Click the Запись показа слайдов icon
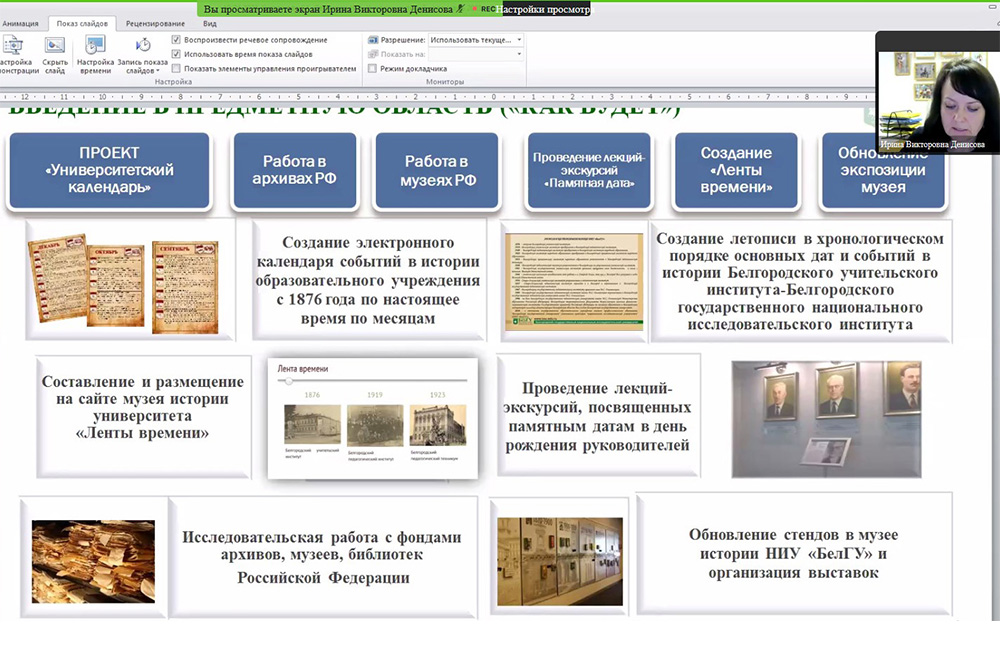Image resolution: width=1000 pixels, height=667 pixels. [143, 46]
